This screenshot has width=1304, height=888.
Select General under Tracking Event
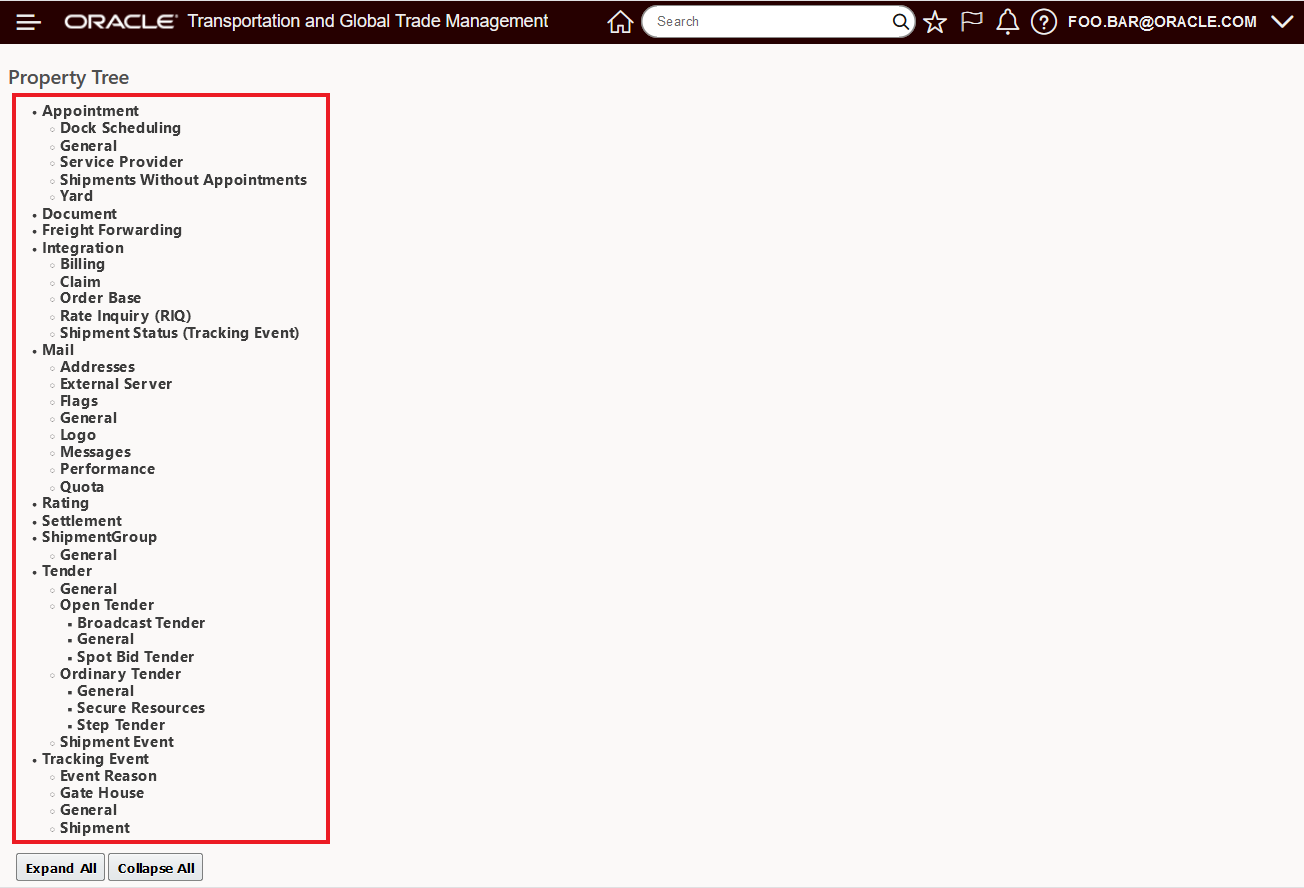[88, 810]
